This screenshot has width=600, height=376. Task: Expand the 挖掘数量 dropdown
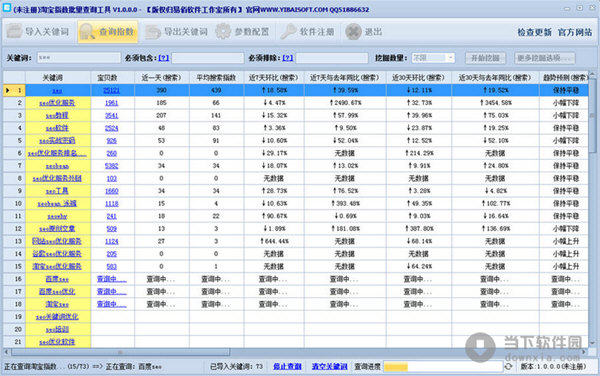click(450, 58)
